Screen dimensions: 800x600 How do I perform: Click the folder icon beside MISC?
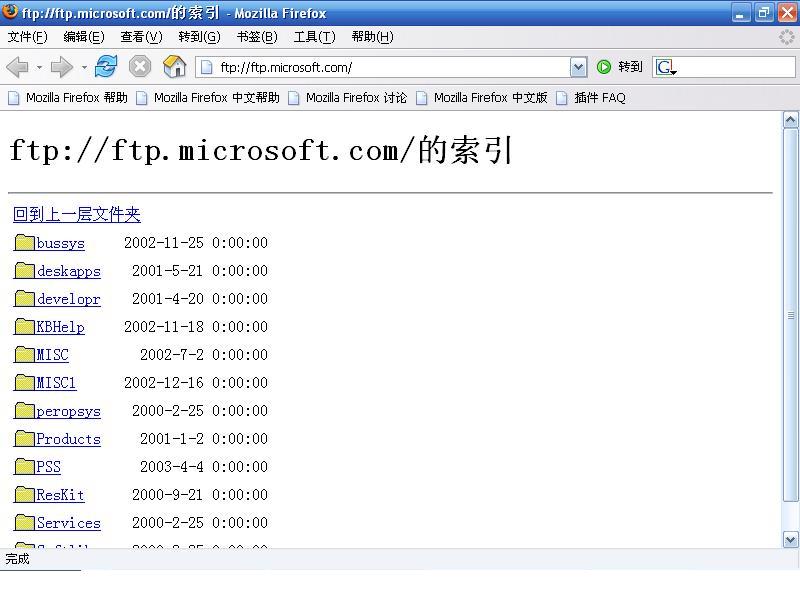click(x=24, y=355)
